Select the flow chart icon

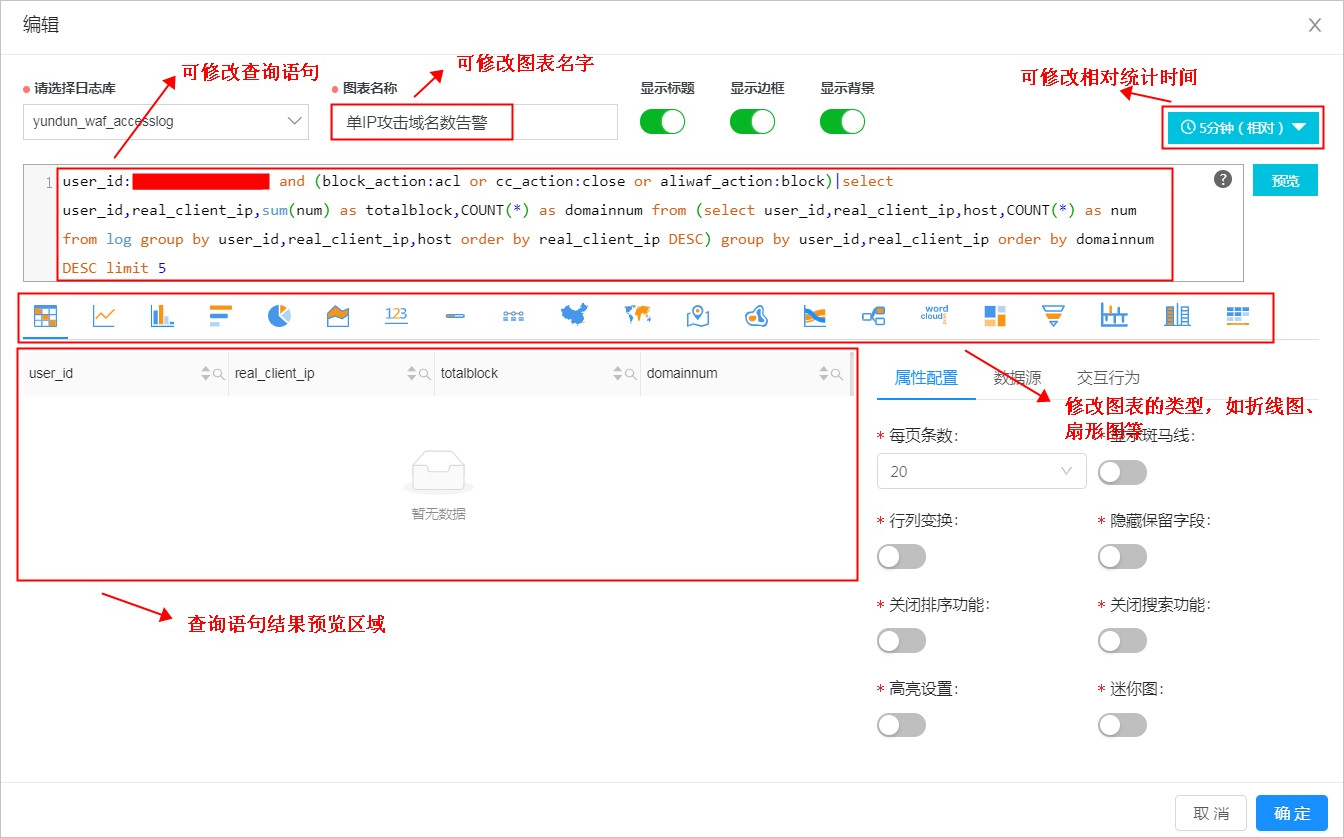point(513,316)
